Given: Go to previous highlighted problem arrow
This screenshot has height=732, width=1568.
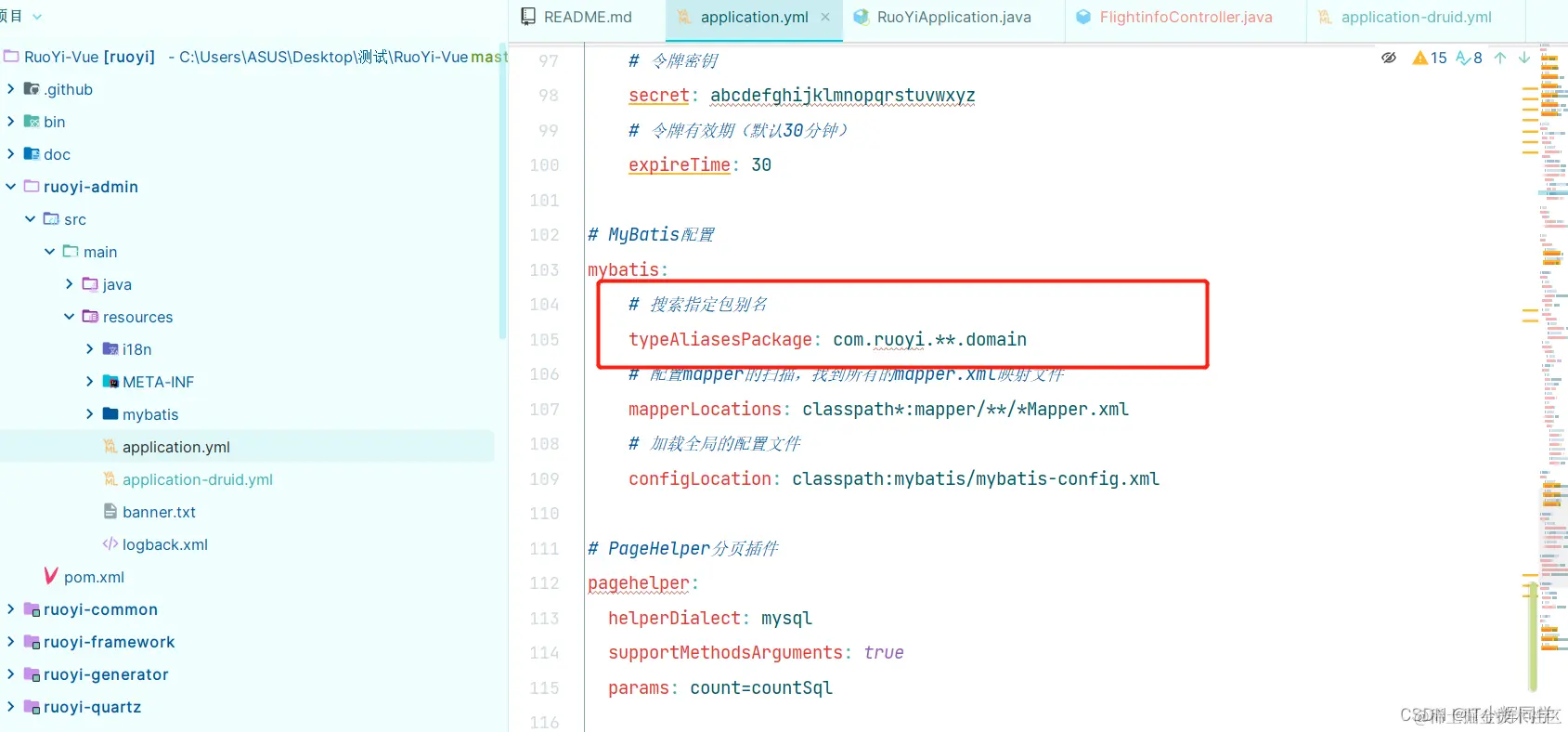Looking at the screenshot, I should pyautogui.click(x=1500, y=58).
